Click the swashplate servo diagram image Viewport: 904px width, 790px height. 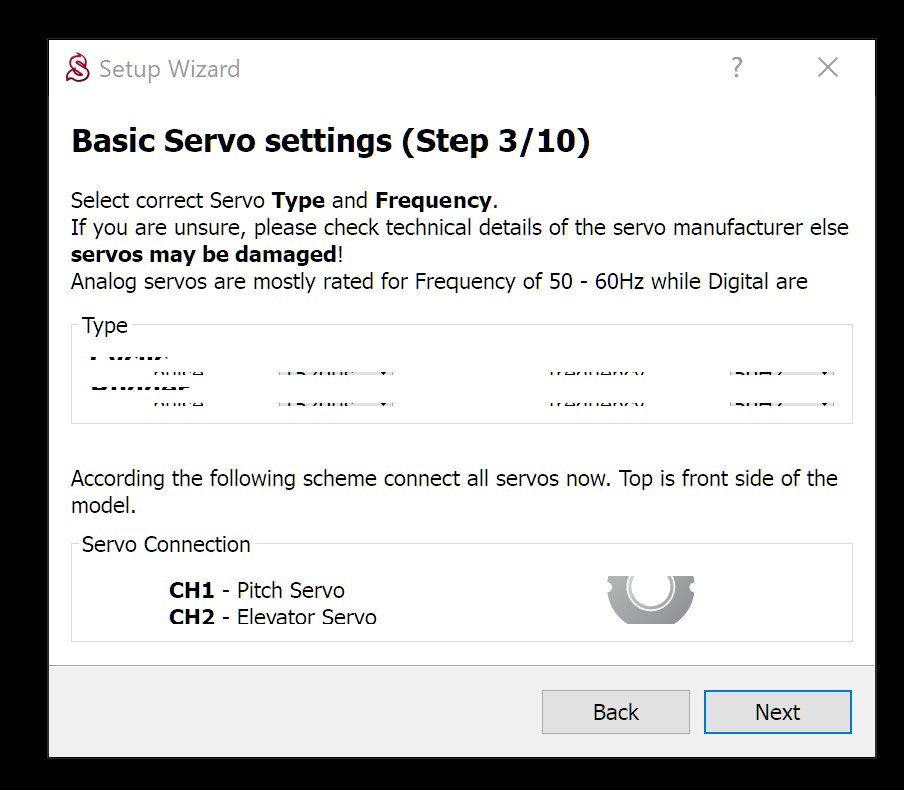pyautogui.click(x=650, y=597)
